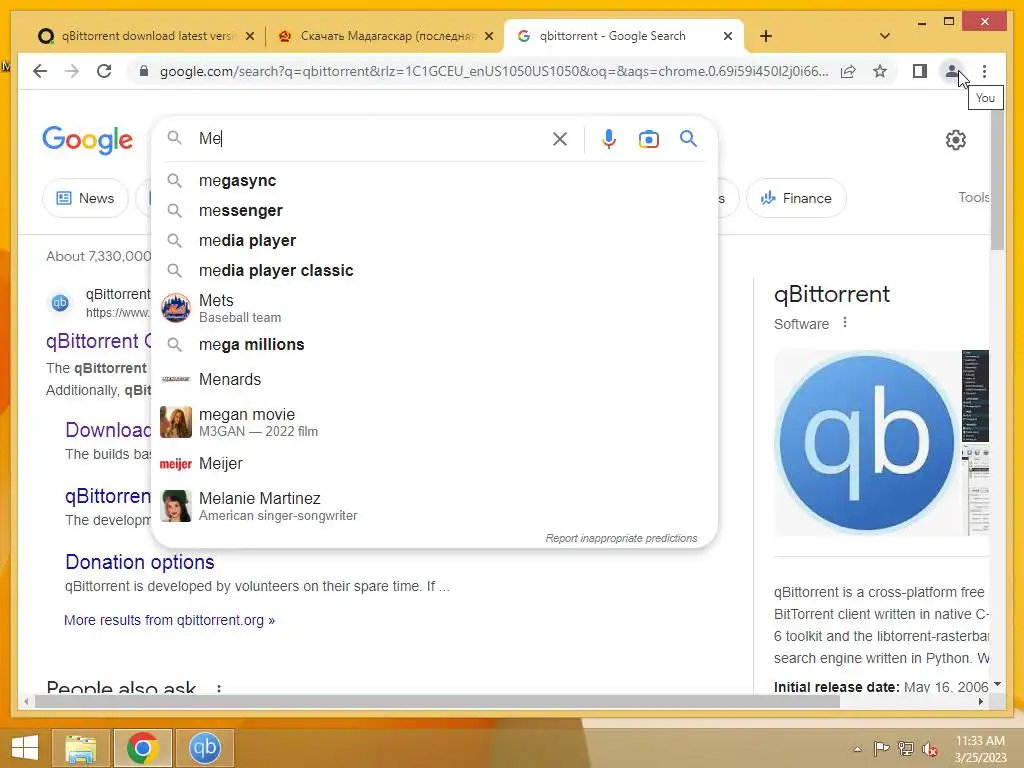The width and height of the screenshot is (1024, 768).
Task: Click the horizontal scrollbar thumb
Action: coord(437,702)
